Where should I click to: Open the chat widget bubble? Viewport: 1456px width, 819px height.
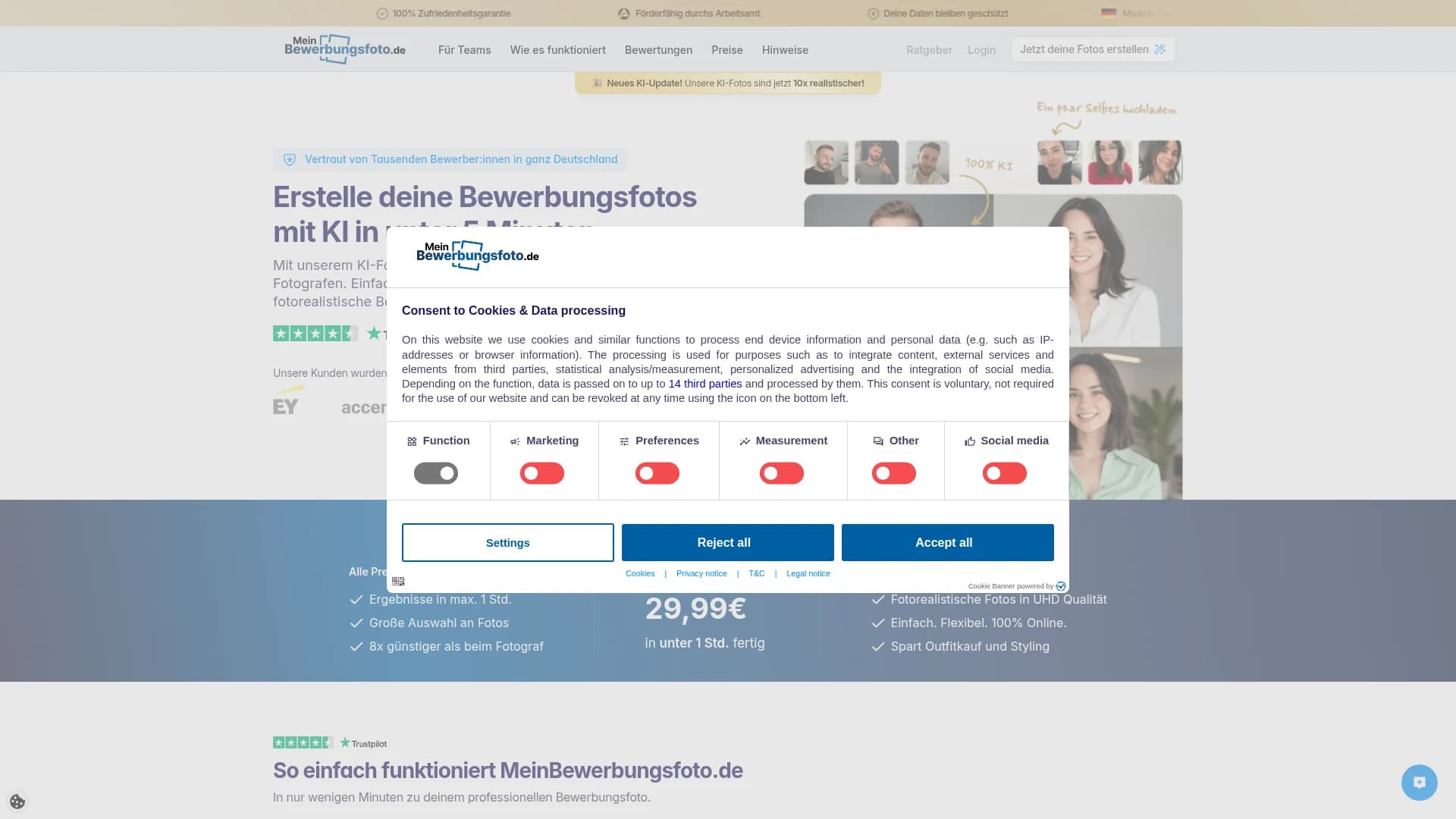point(1420,783)
